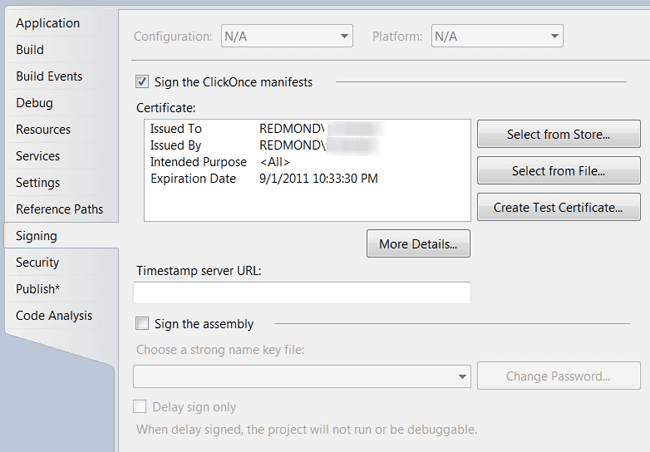Open the Reference Paths tab
This screenshot has width=650, height=452.
point(61,209)
